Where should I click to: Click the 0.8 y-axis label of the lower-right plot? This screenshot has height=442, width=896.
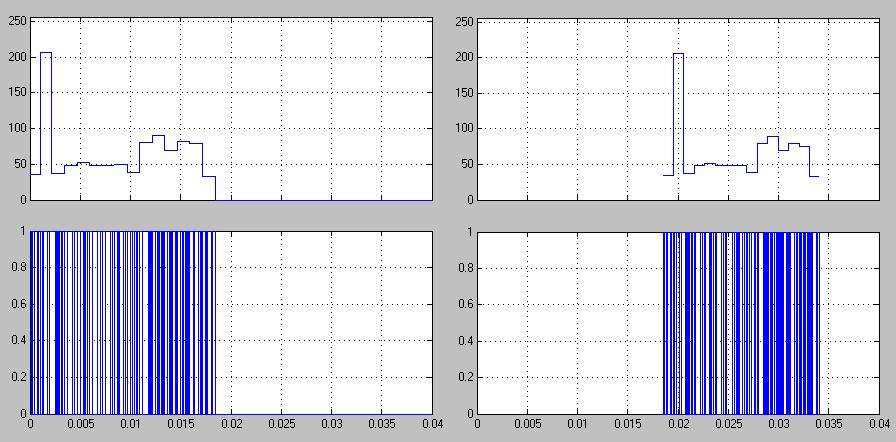(x=466, y=268)
